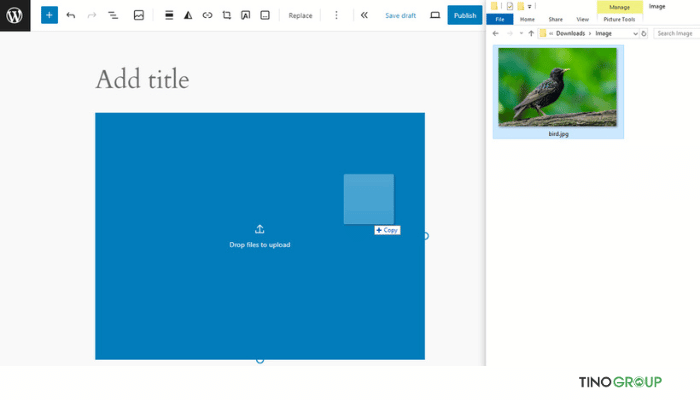Screen dimensions: 700x400
Task: Go forward in File Explorer
Action: pos(510,33)
